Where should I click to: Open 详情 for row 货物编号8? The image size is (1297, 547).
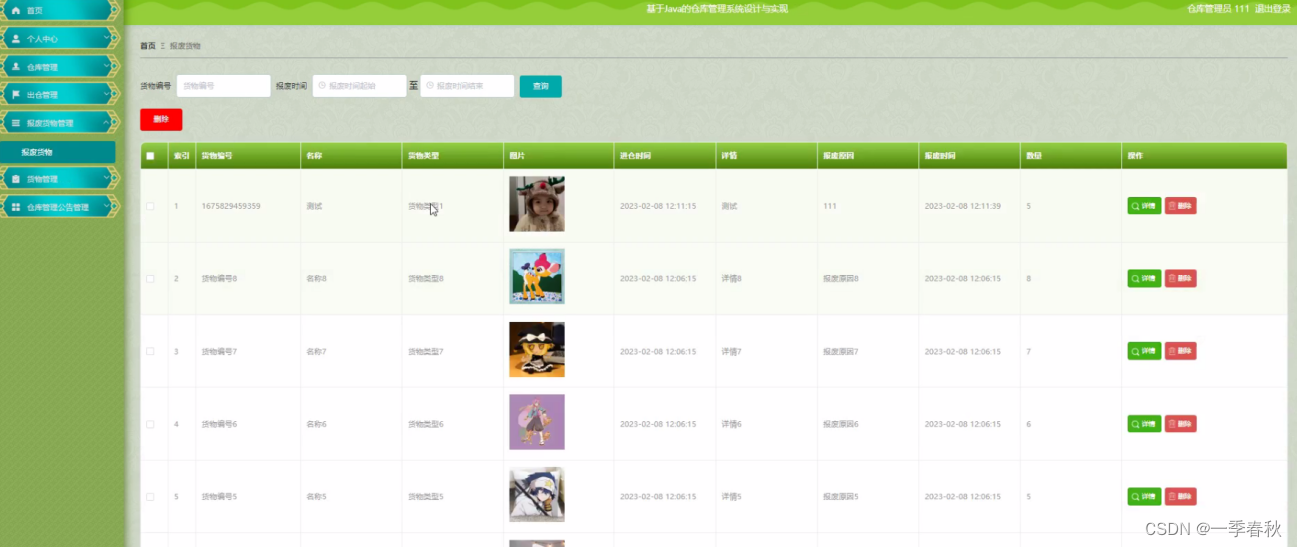click(x=1144, y=278)
